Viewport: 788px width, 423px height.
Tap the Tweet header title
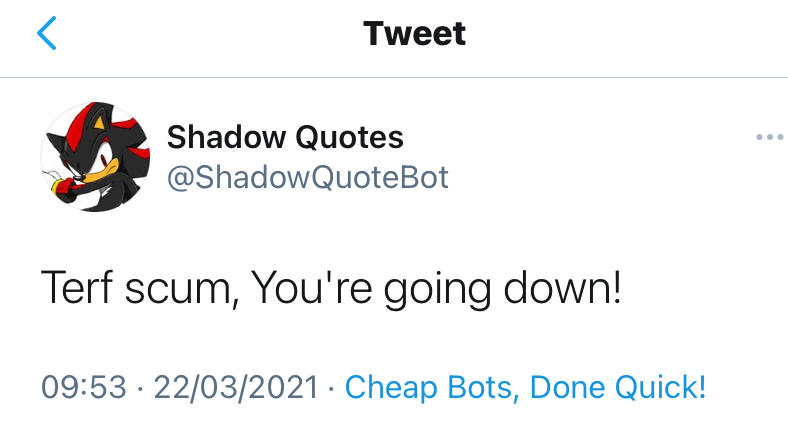tap(414, 34)
